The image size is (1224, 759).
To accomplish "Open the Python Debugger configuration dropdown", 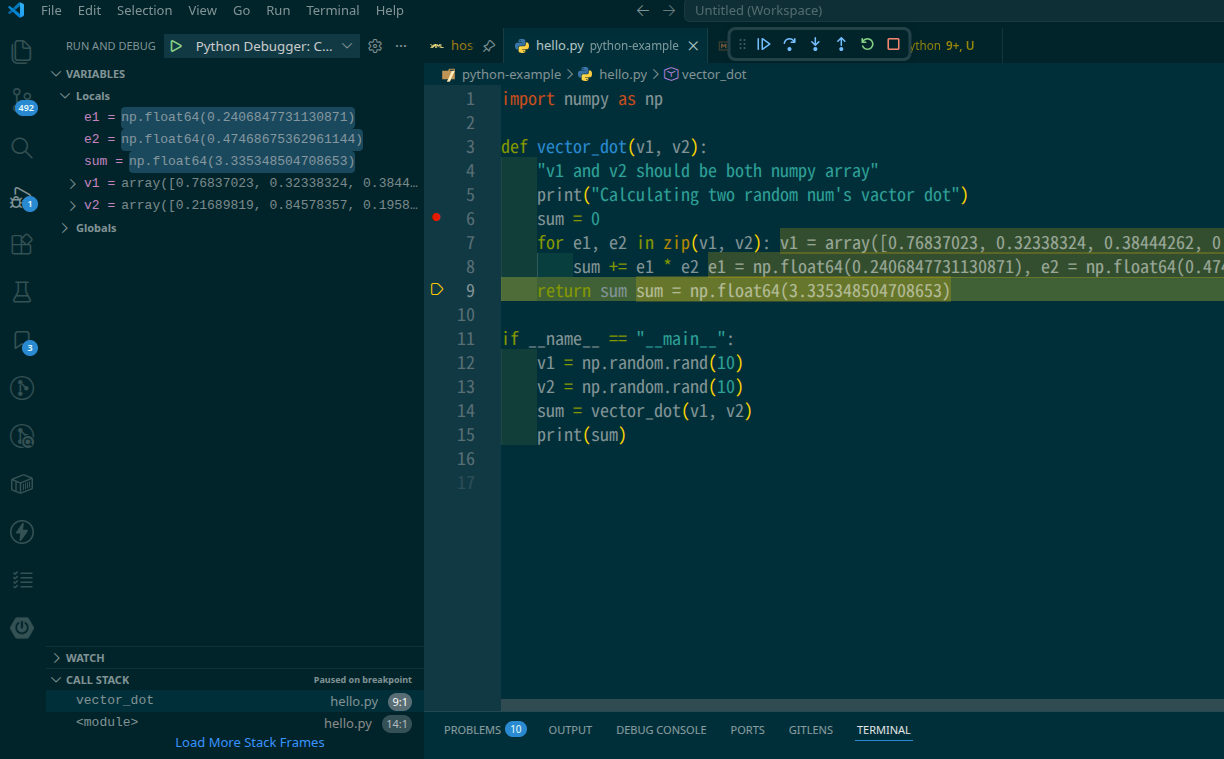I will (x=346, y=46).
